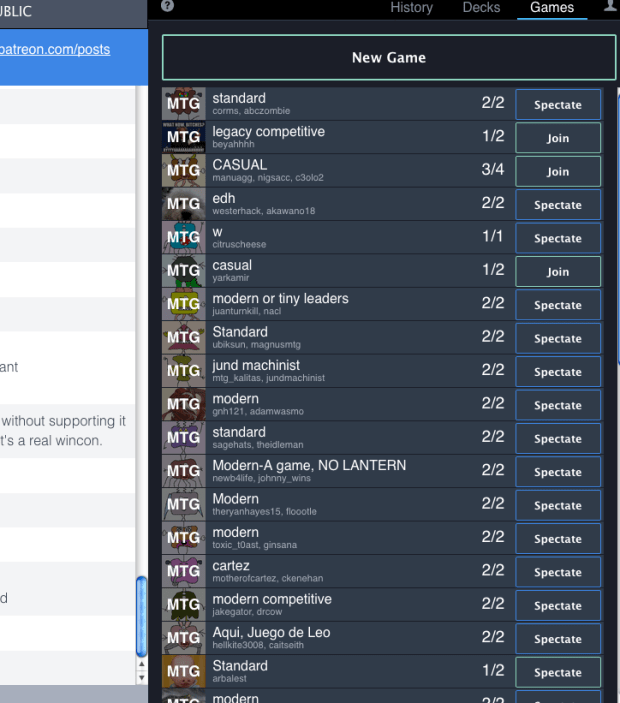Spectate the game named w
Screen dimensions: 620x703
pyautogui.click(x=558, y=238)
